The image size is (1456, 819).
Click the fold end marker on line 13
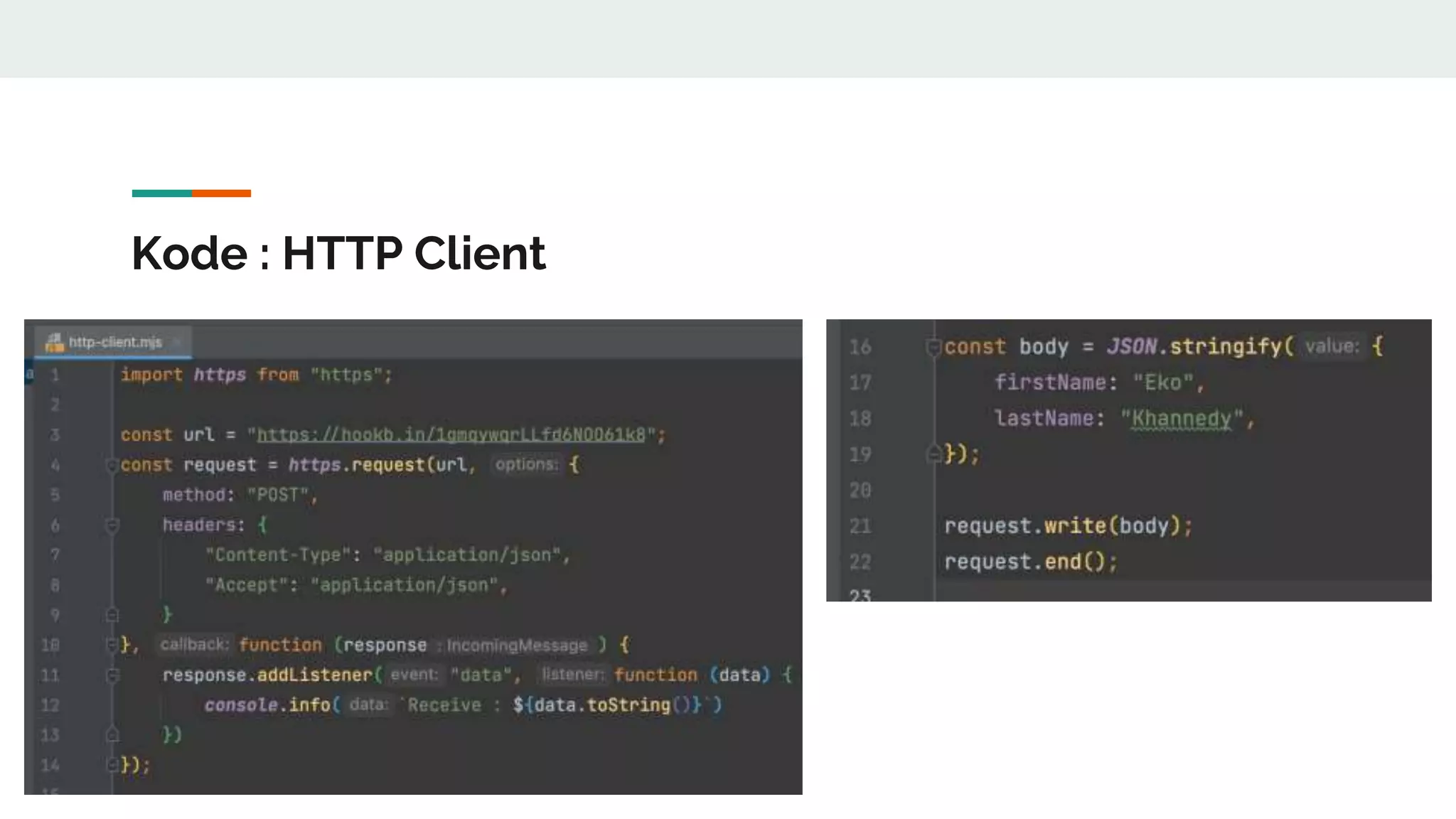[112, 734]
